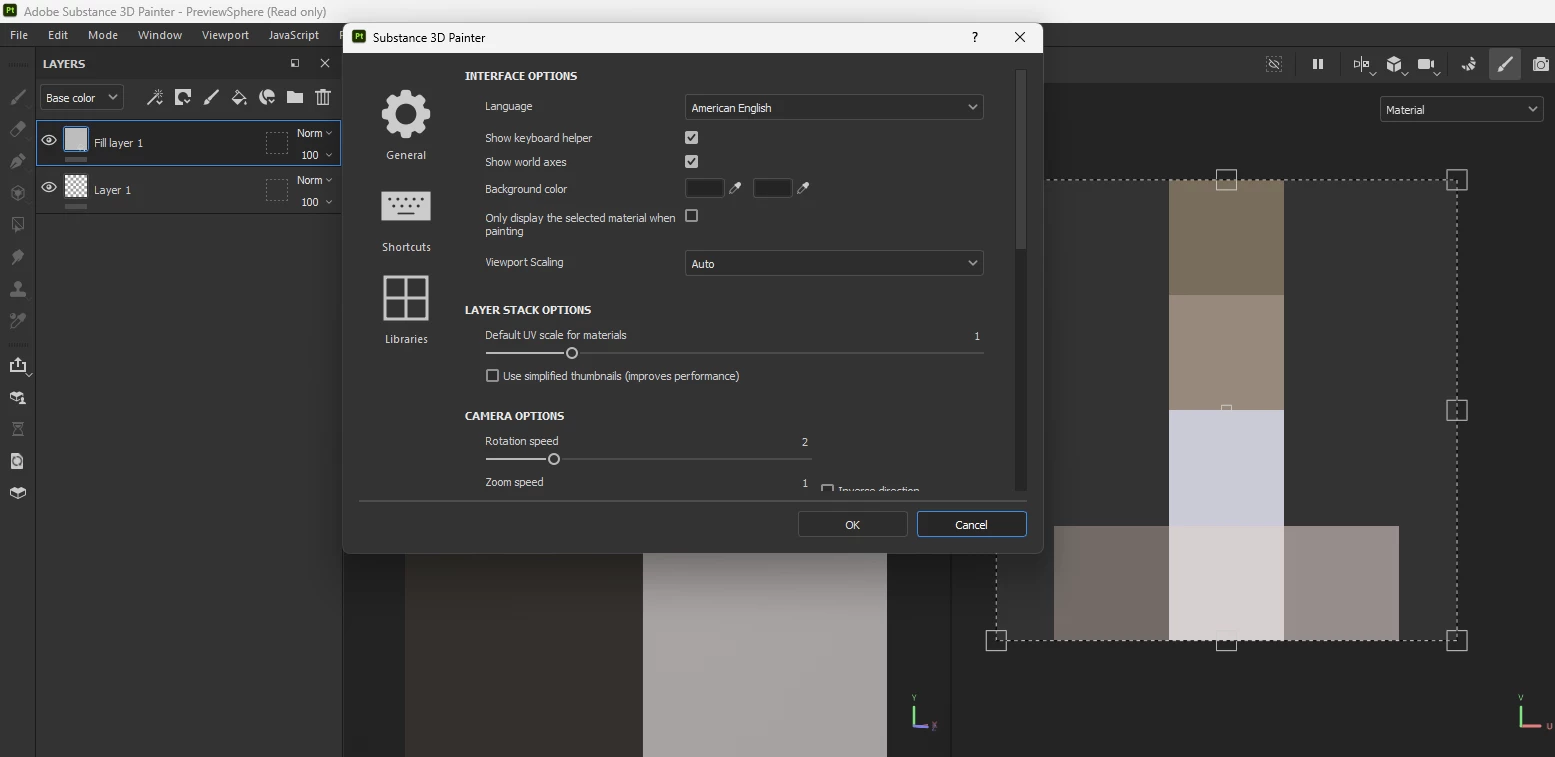Viewport: 1555px width, 757px height.
Task: Open the Viewport Scaling dropdown set to Auto
Action: pos(834,263)
